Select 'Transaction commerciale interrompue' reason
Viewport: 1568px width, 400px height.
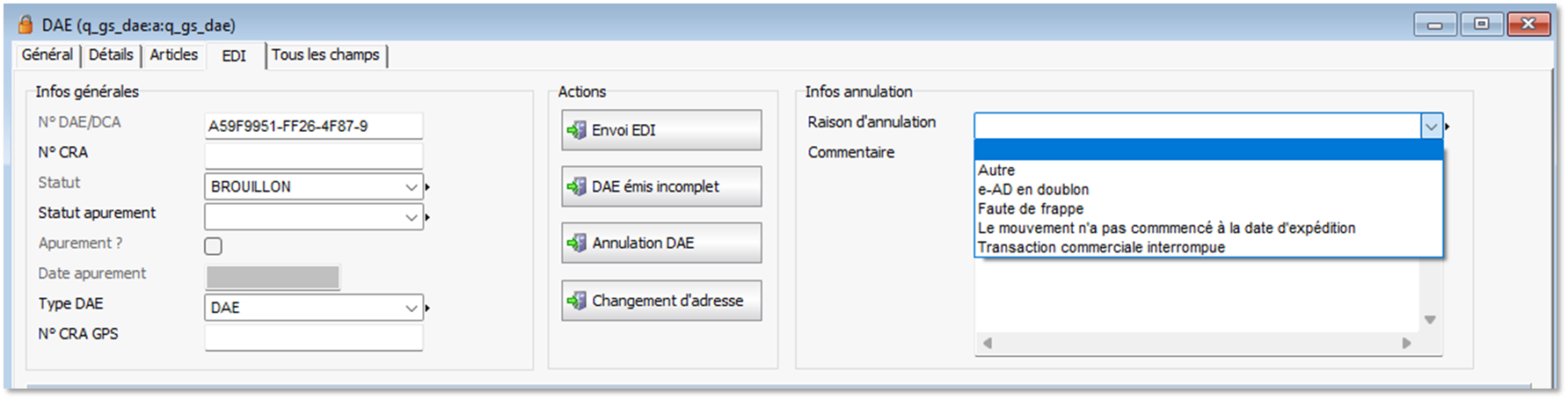tap(1101, 248)
